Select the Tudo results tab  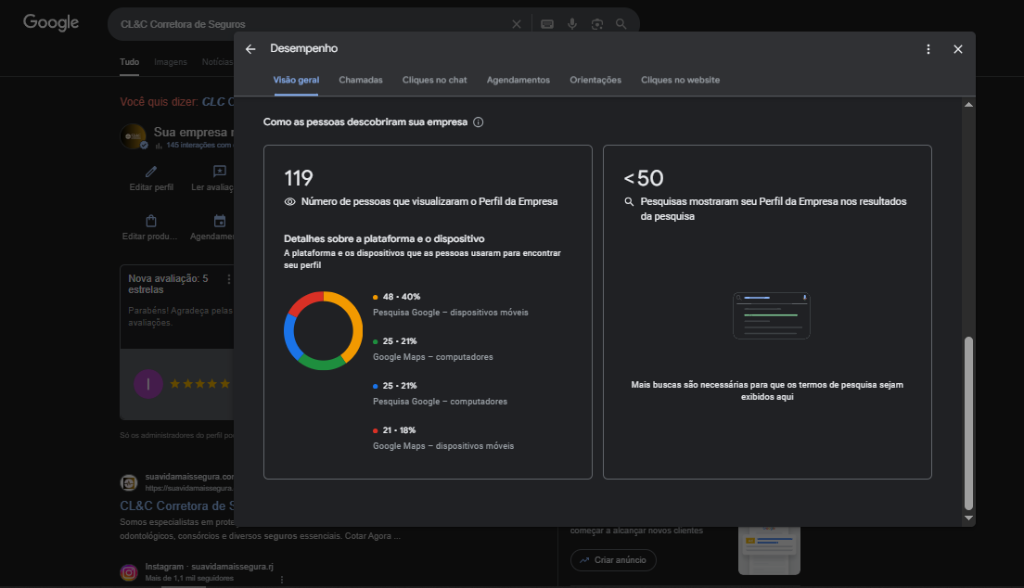(x=129, y=62)
